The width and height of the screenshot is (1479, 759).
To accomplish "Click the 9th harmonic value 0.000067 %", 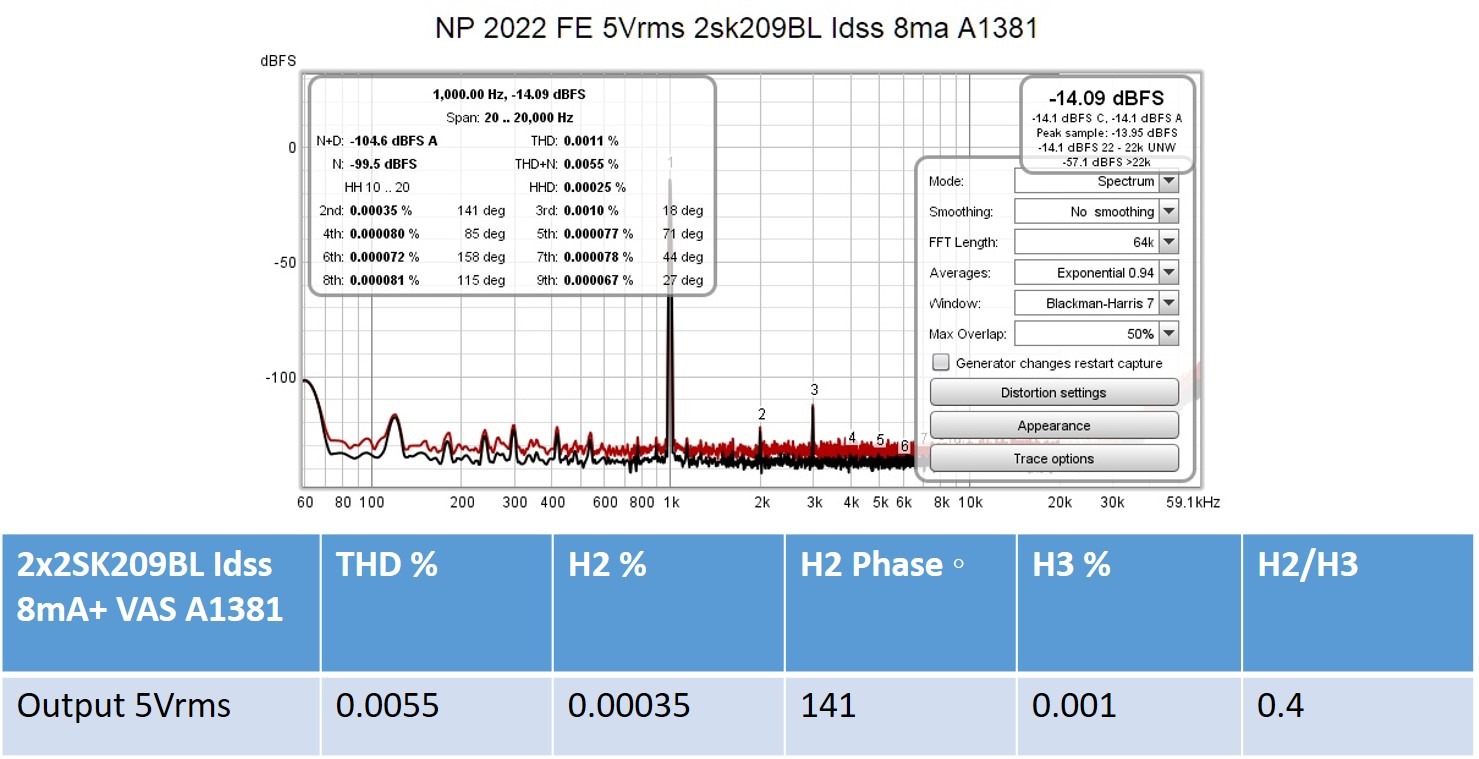I will coord(598,281).
